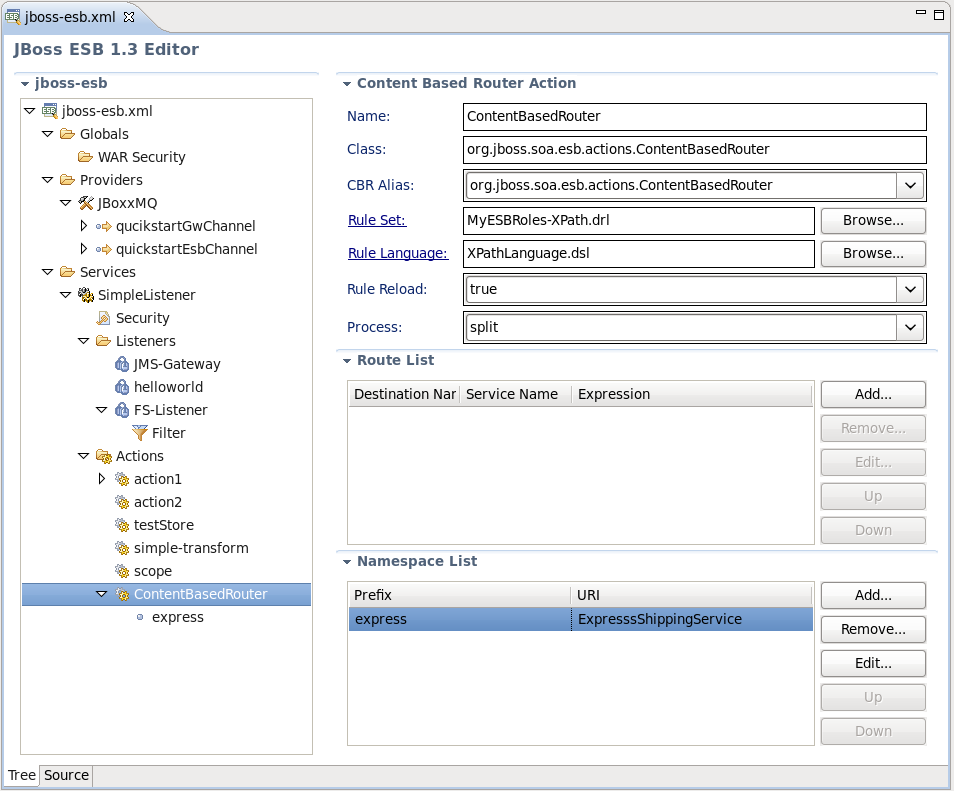Click the Name input field
This screenshot has height=791, width=954.
click(x=695, y=117)
